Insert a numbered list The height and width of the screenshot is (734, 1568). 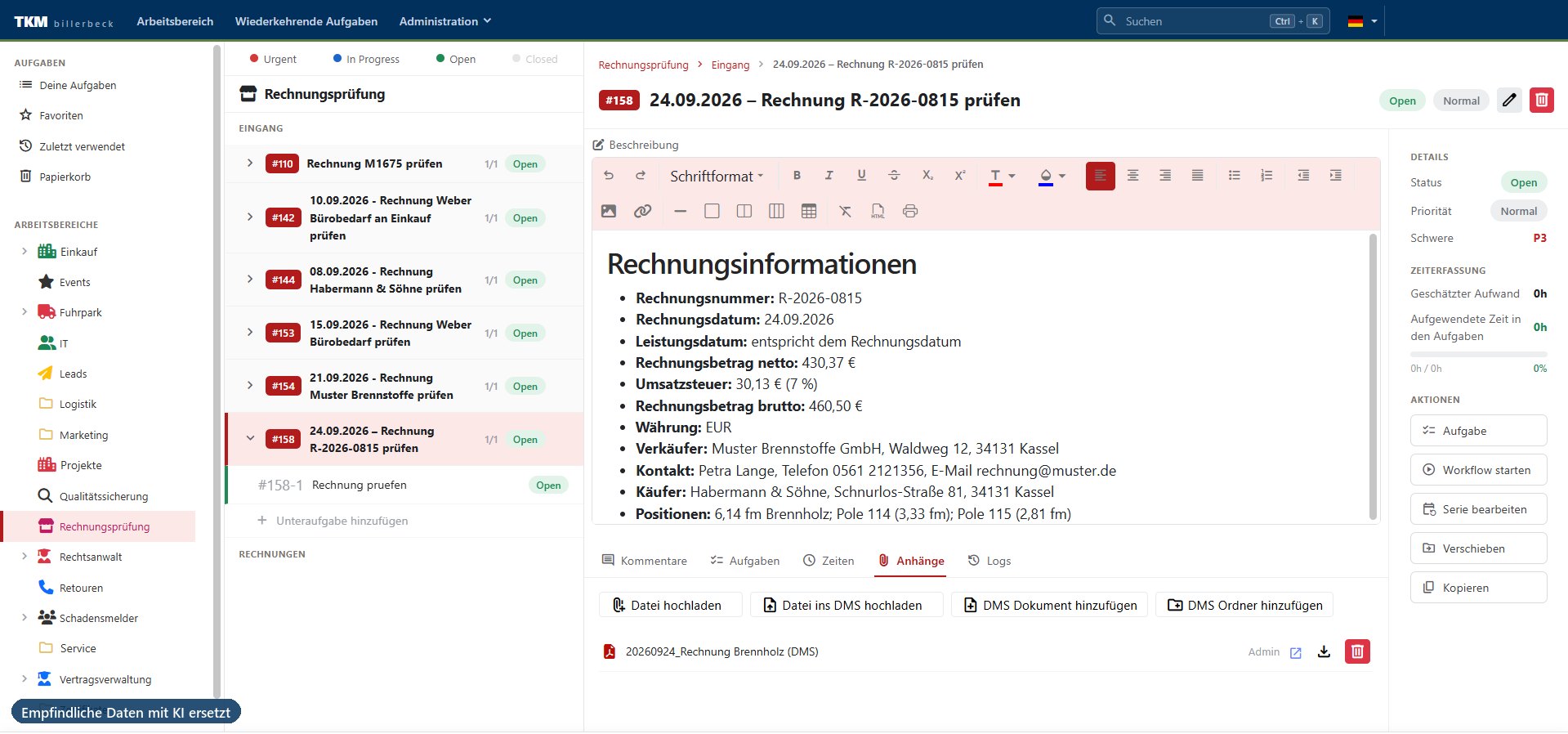coord(1266,176)
